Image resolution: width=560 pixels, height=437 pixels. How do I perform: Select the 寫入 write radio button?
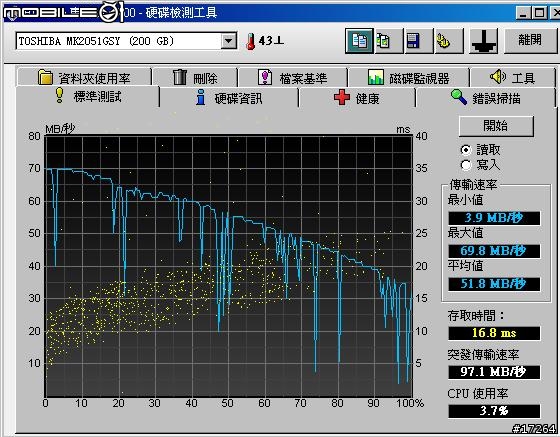pyautogui.click(x=466, y=165)
